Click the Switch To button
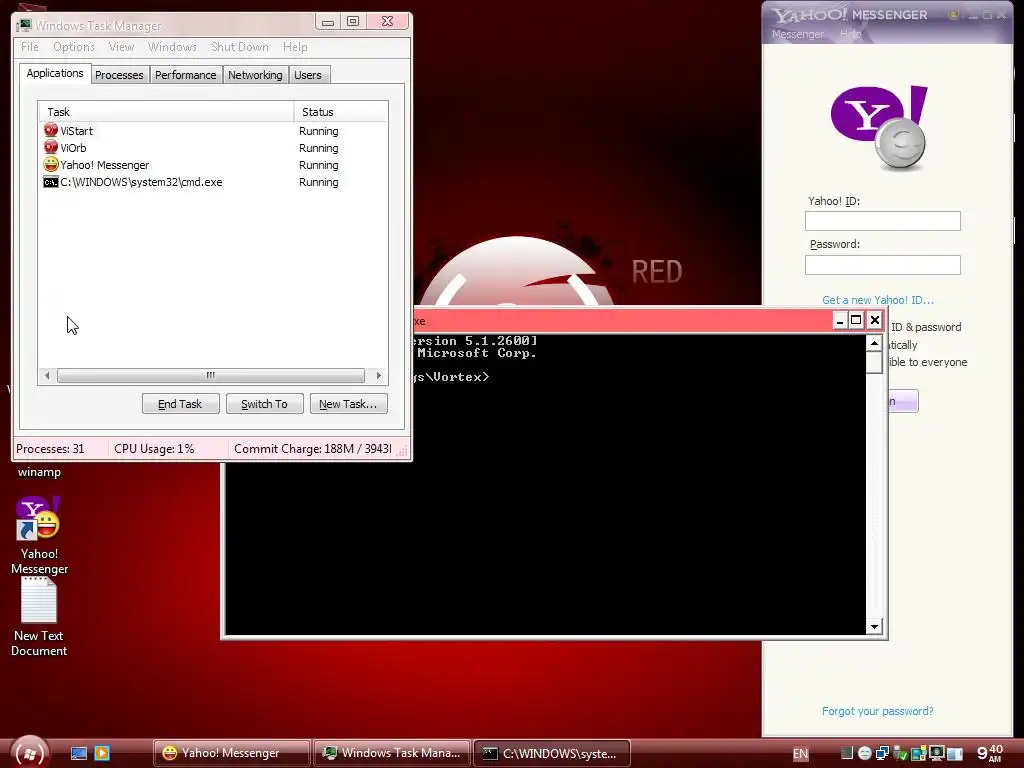This screenshot has width=1024, height=768. 264,404
